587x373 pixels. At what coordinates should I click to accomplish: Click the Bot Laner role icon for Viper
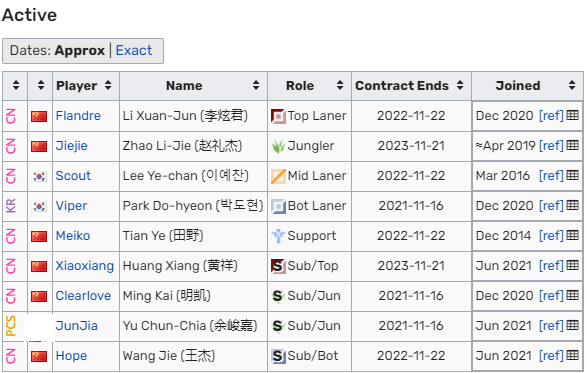tap(278, 206)
